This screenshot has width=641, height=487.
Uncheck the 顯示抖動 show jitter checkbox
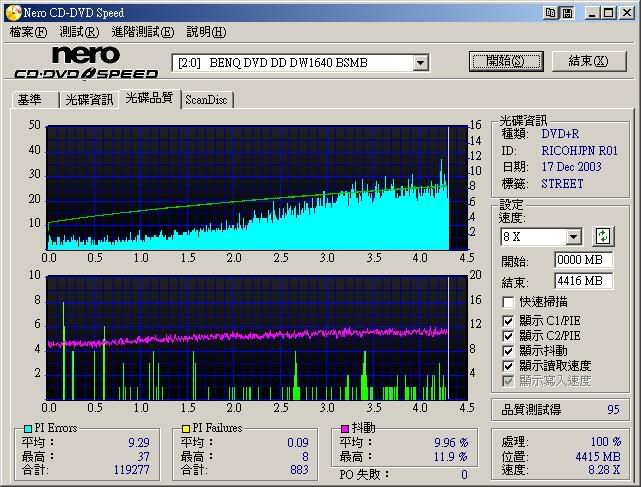508,351
